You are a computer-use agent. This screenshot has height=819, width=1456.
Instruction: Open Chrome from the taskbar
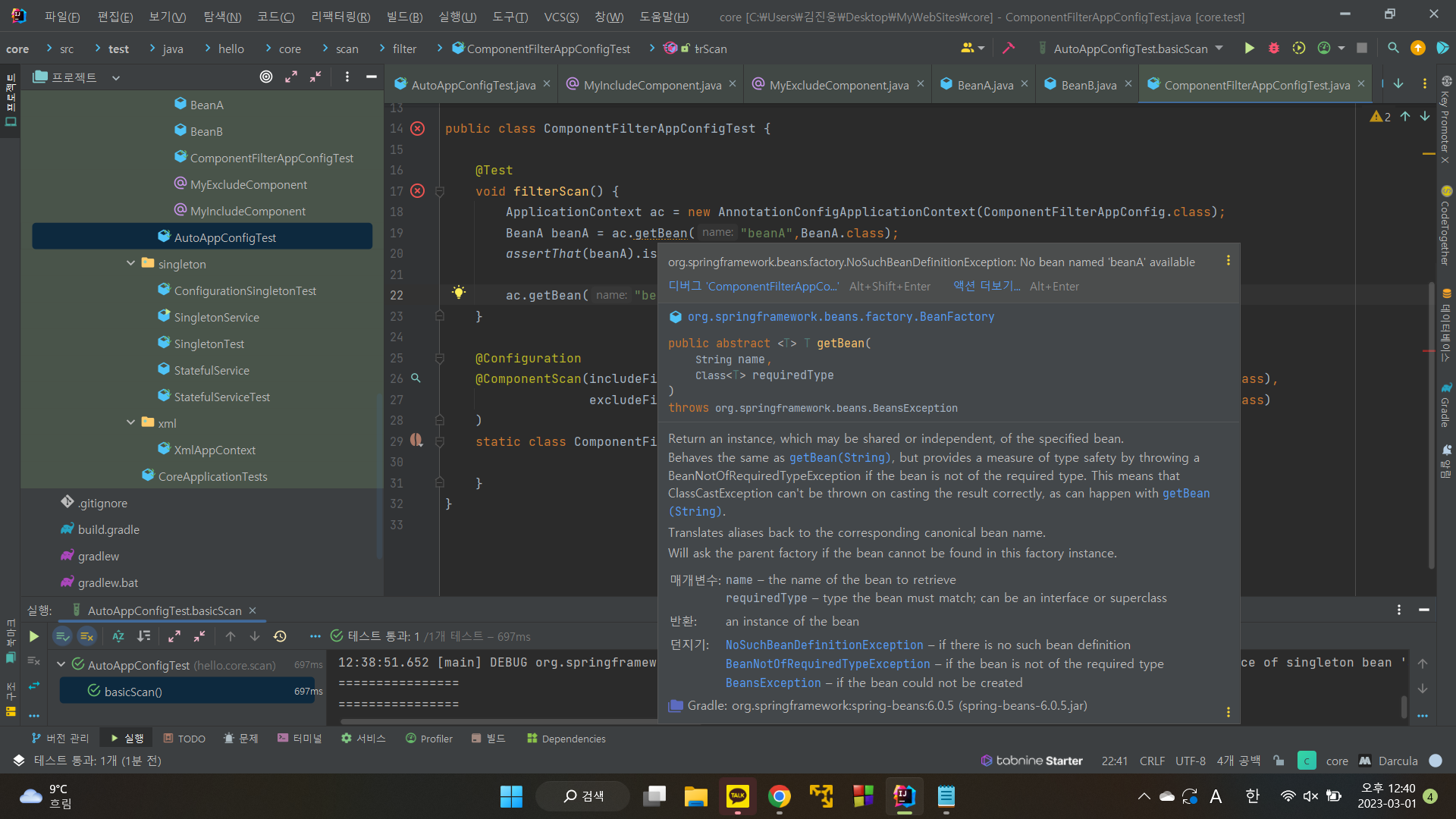pyautogui.click(x=780, y=796)
